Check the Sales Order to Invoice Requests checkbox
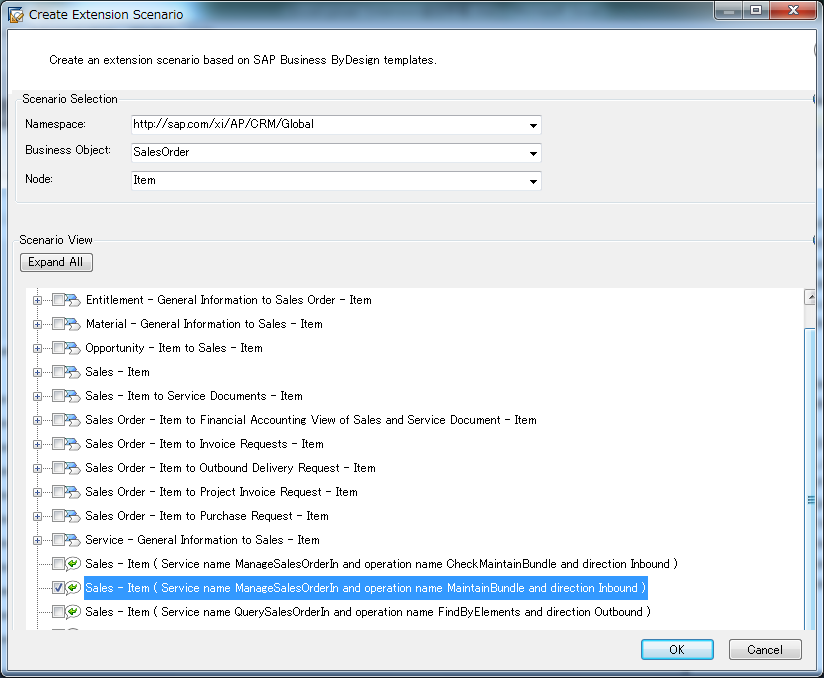Viewport: 824px width, 678px height. pyautogui.click(x=58, y=444)
